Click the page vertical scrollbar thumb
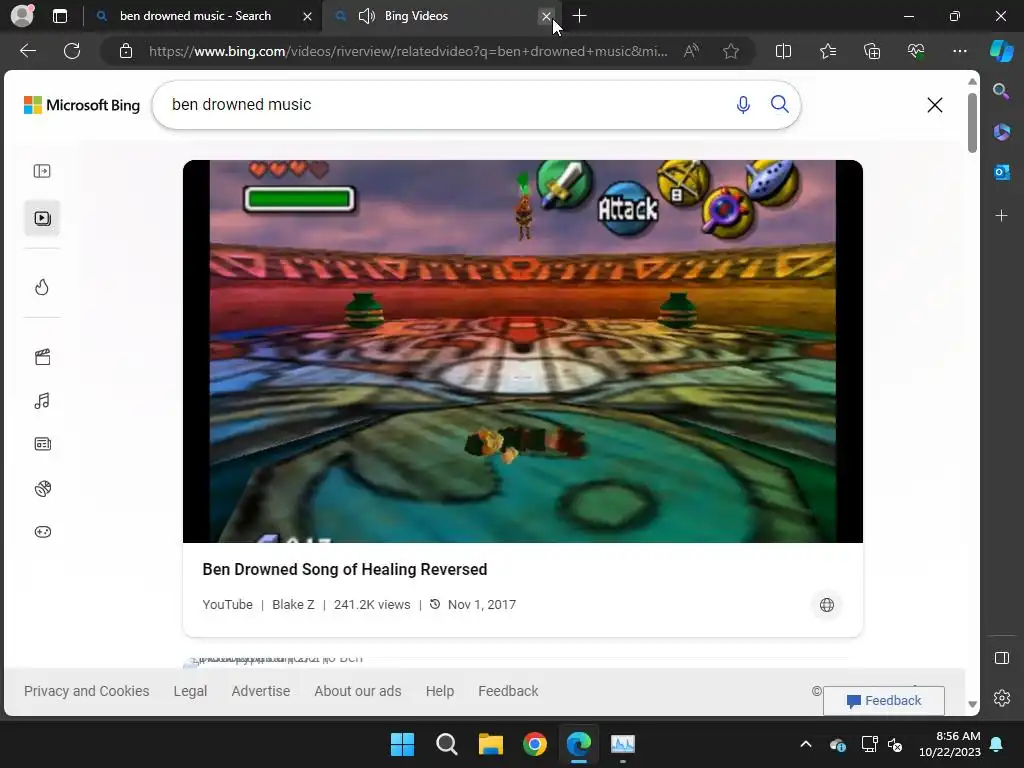Viewport: 1024px width, 768px height. coord(972,123)
